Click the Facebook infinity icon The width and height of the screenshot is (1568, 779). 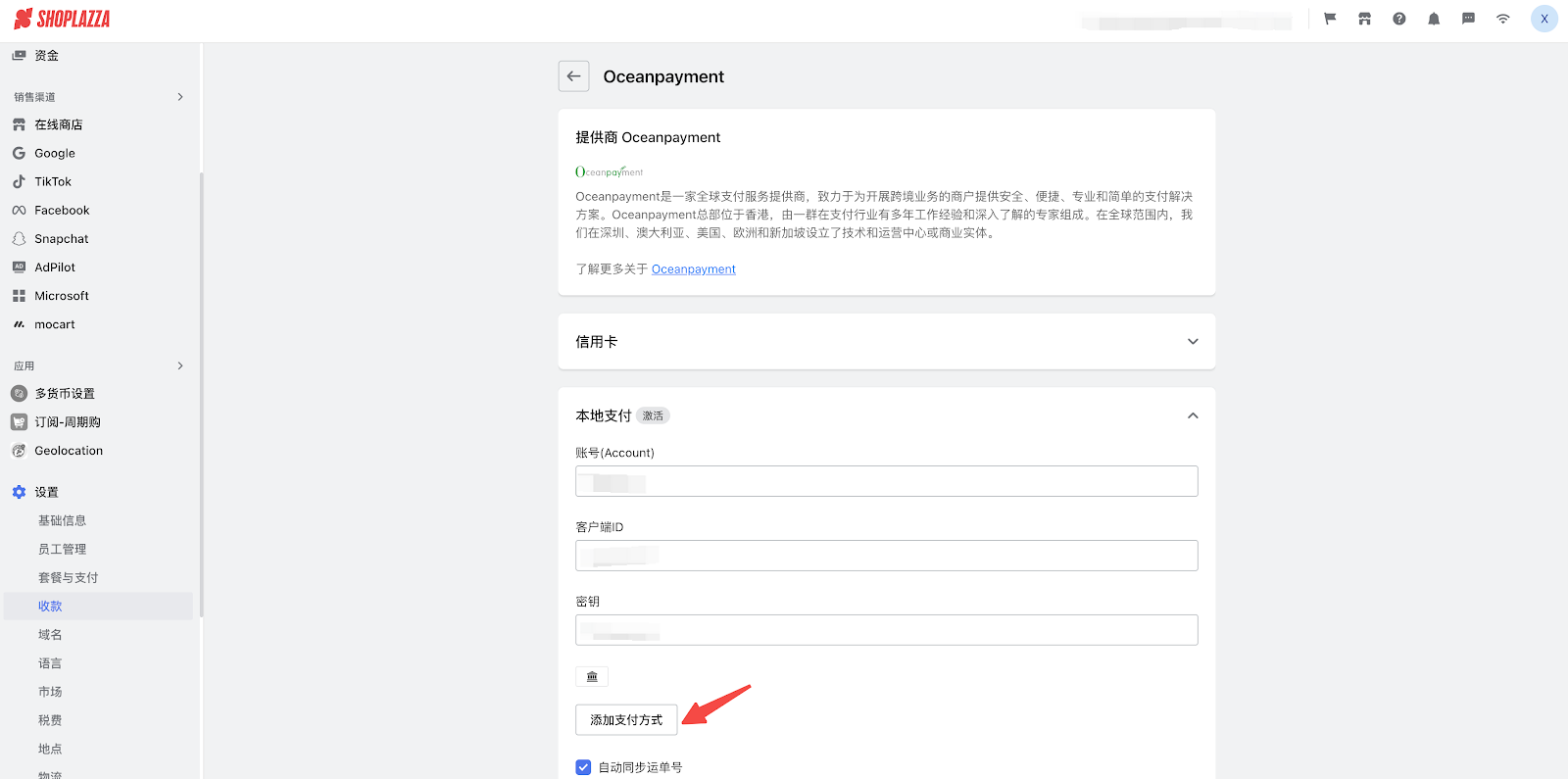(x=19, y=210)
